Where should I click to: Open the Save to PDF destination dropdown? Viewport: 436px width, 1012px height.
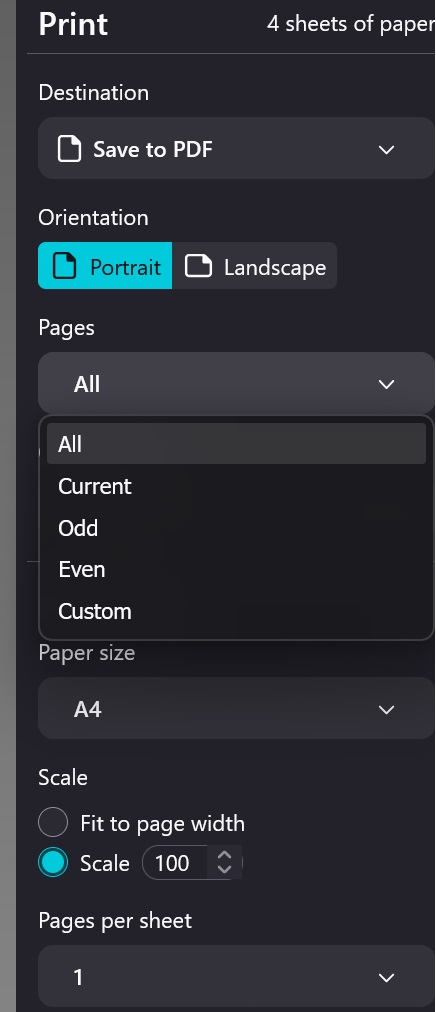[236, 148]
